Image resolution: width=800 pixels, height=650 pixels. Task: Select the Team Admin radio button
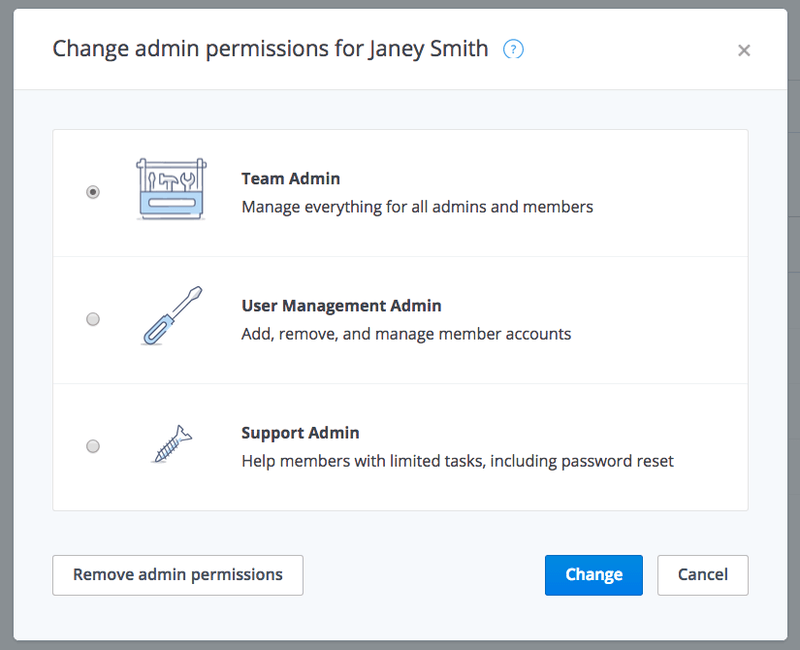pyautogui.click(x=93, y=192)
